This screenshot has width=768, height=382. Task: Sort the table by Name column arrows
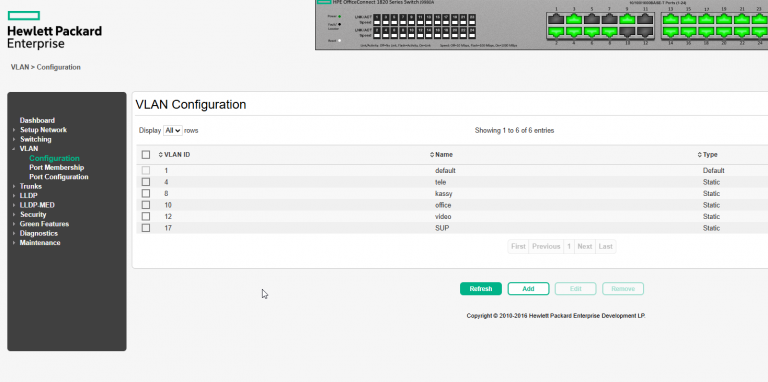(x=432, y=155)
